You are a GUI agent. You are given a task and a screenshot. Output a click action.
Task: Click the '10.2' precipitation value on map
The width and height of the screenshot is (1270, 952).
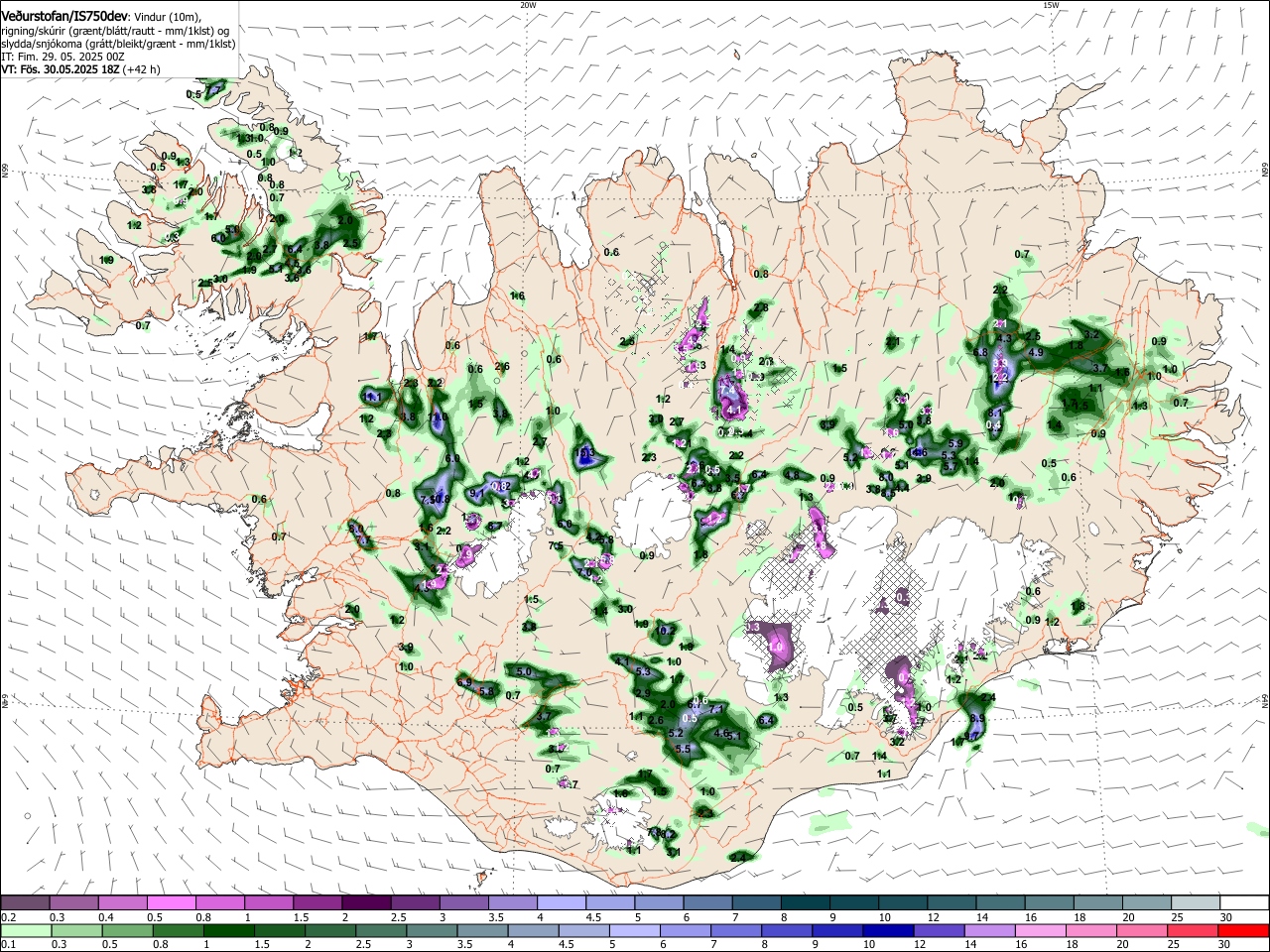[666, 630]
